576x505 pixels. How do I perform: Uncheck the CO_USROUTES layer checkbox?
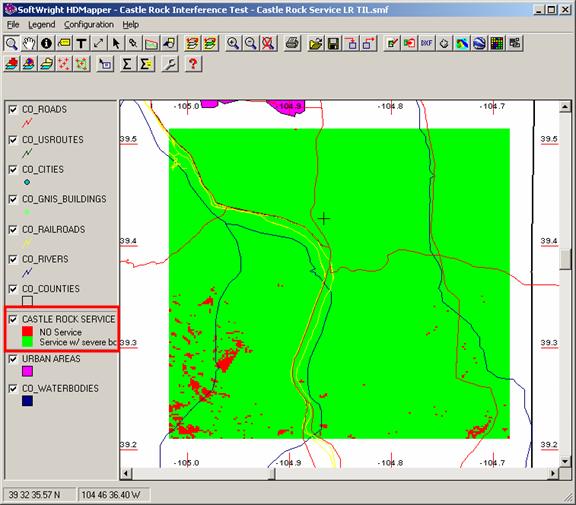(13, 140)
